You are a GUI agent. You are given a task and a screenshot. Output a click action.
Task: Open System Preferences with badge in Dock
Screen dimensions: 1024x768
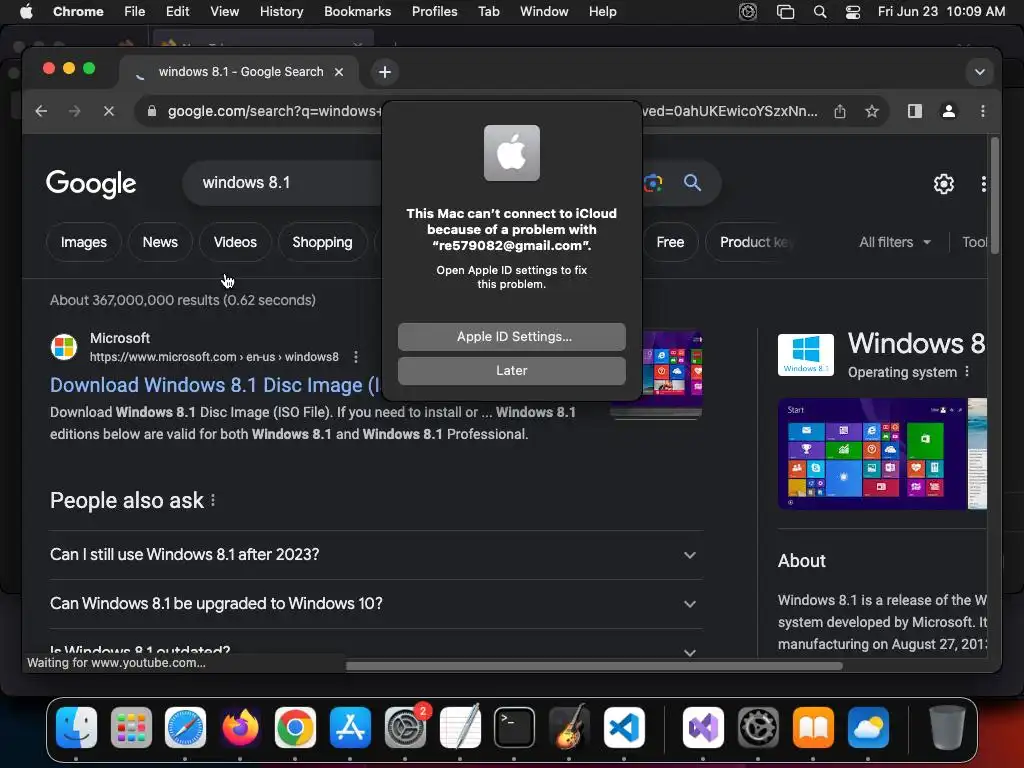pyautogui.click(x=405, y=728)
